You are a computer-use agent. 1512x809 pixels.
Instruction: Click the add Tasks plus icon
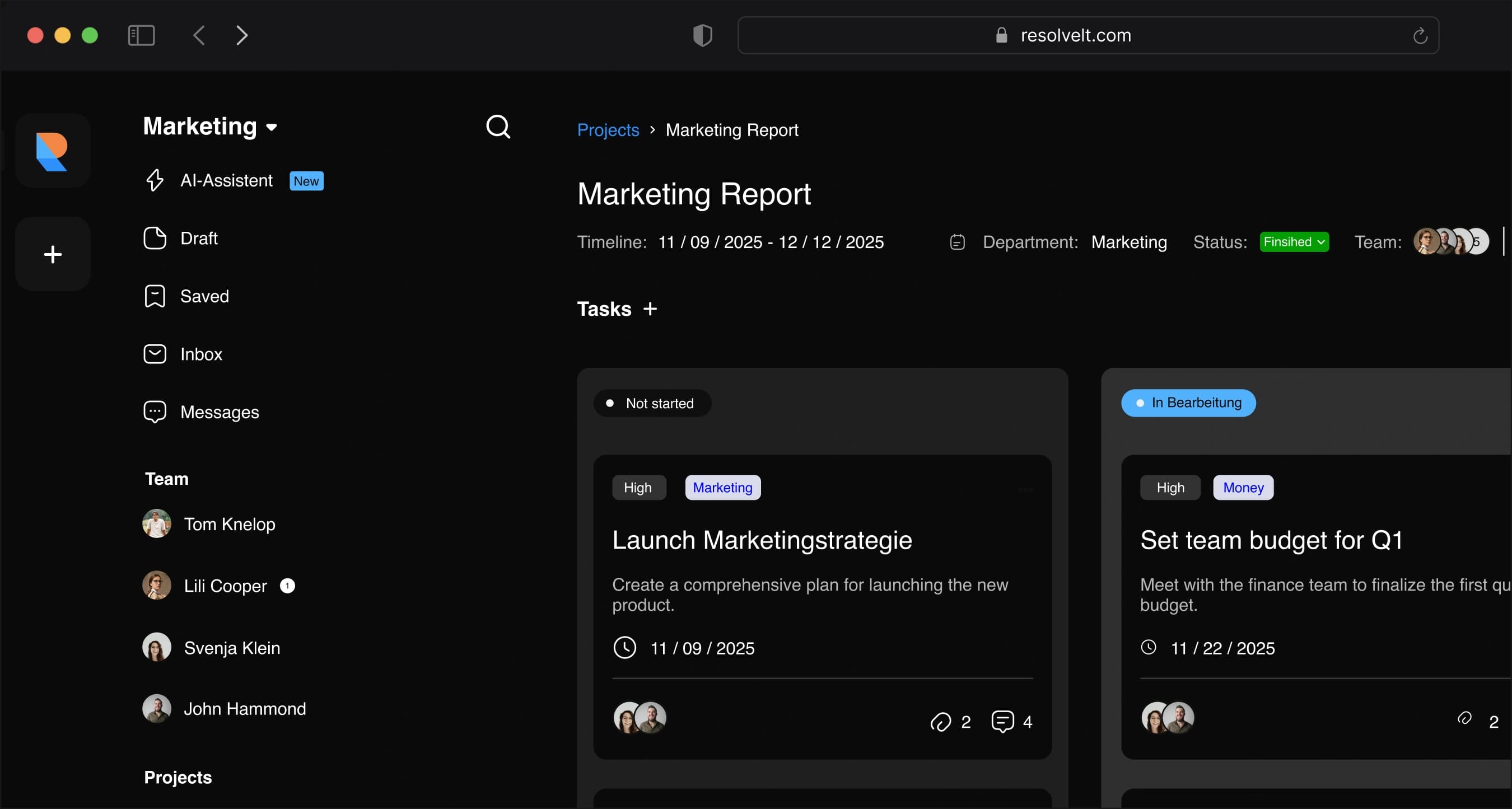(x=650, y=308)
